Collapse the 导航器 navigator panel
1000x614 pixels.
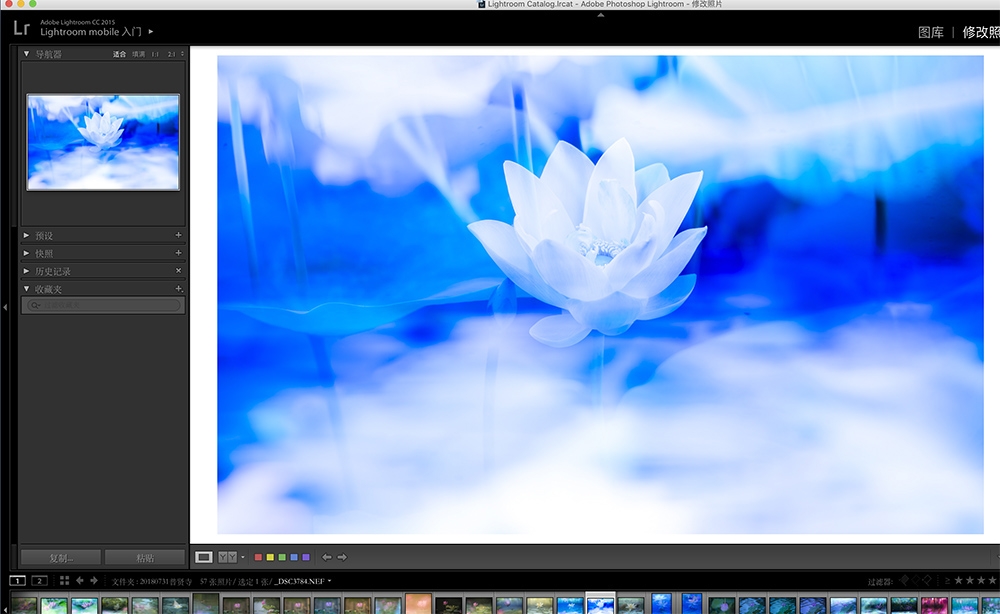pos(27,54)
